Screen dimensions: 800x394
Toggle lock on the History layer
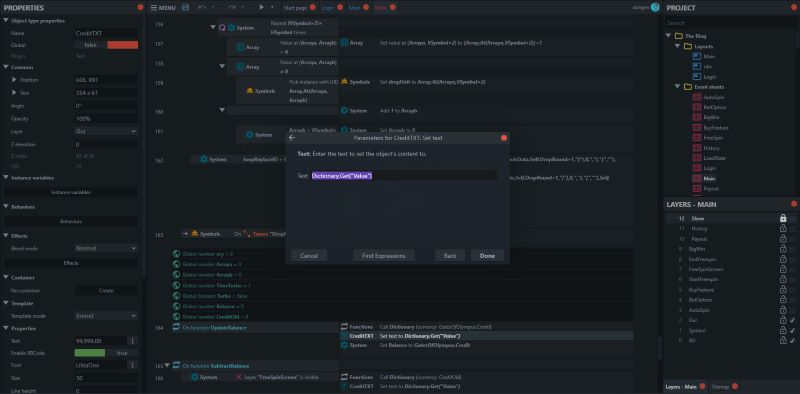(783, 229)
